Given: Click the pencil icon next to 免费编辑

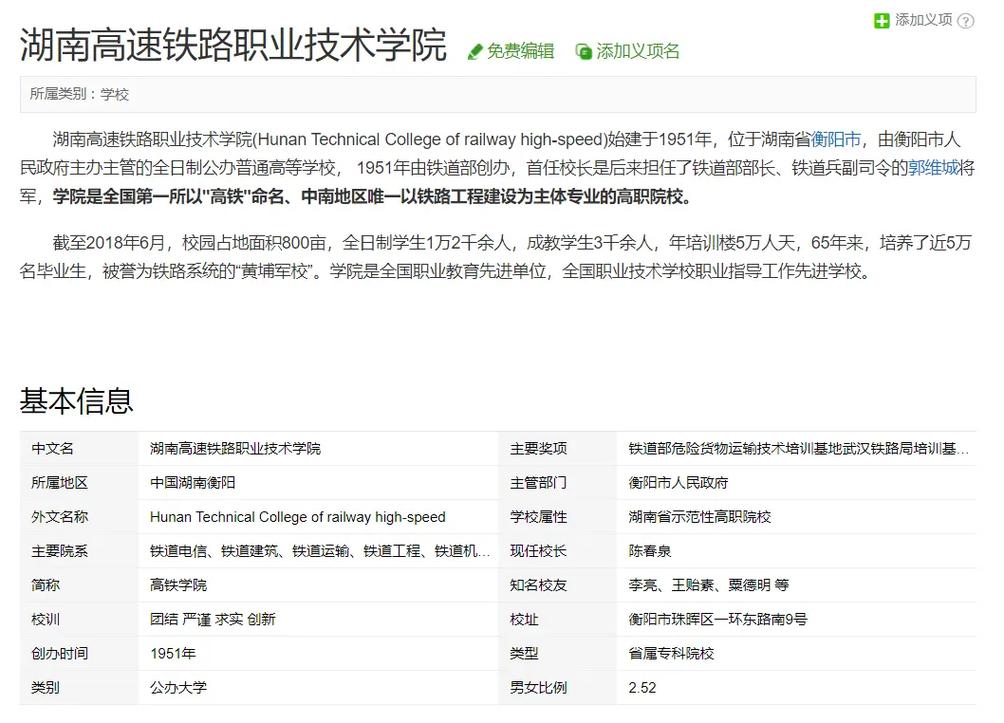Looking at the screenshot, I should 475,52.
